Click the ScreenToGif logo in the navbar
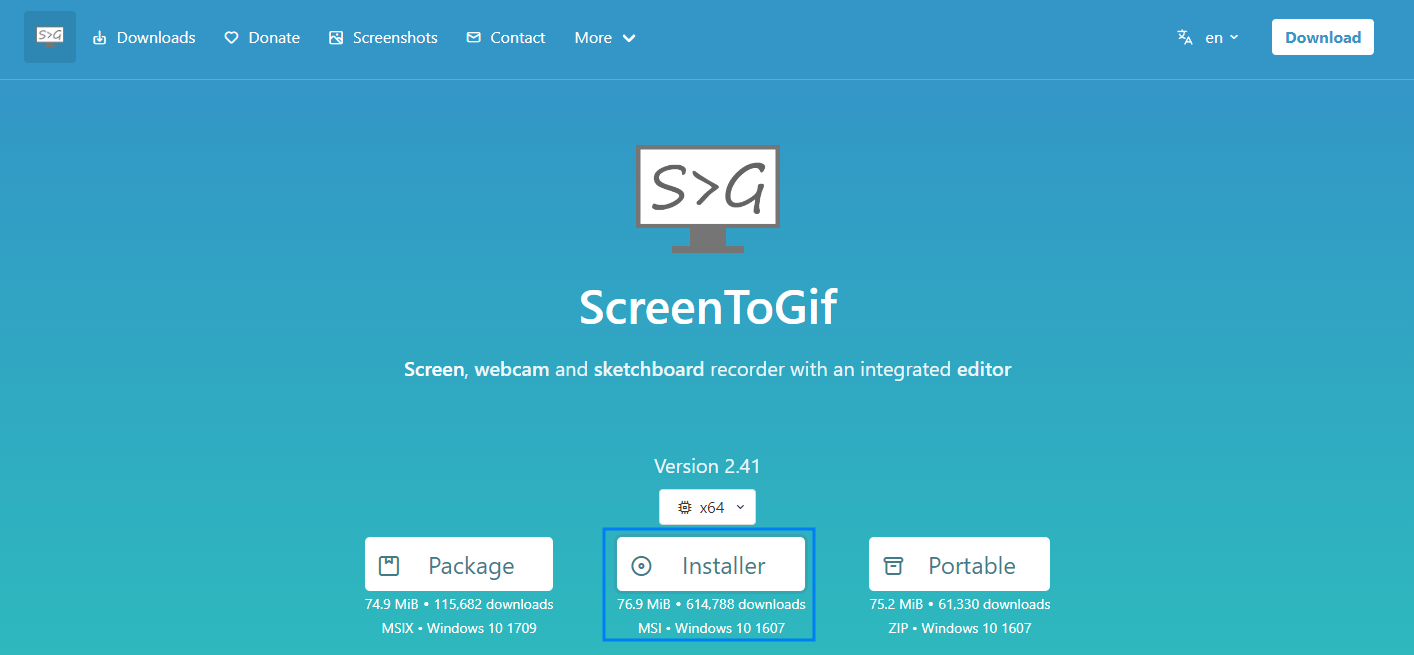The width and height of the screenshot is (1414, 655). click(x=50, y=37)
